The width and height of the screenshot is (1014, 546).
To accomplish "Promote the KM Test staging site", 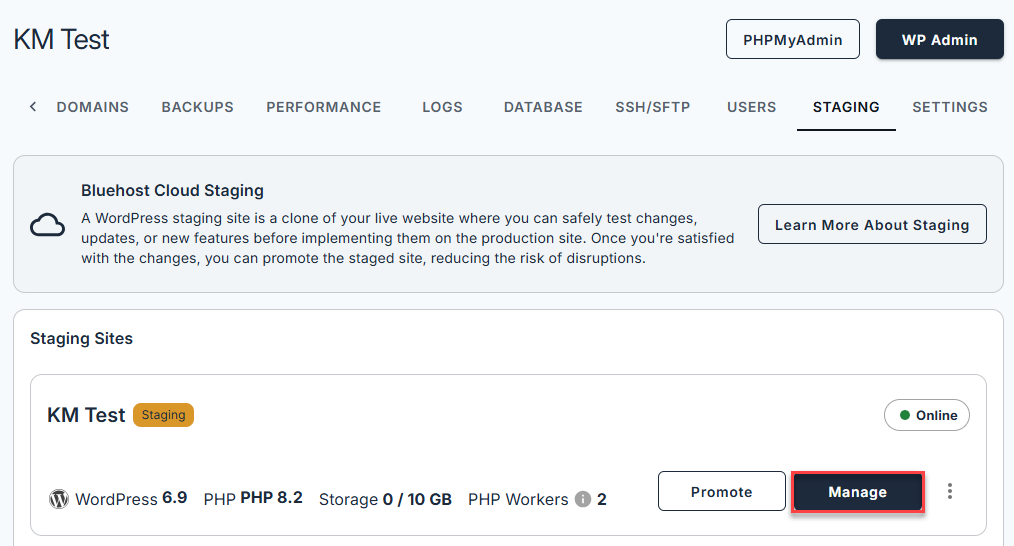I will 721,492.
